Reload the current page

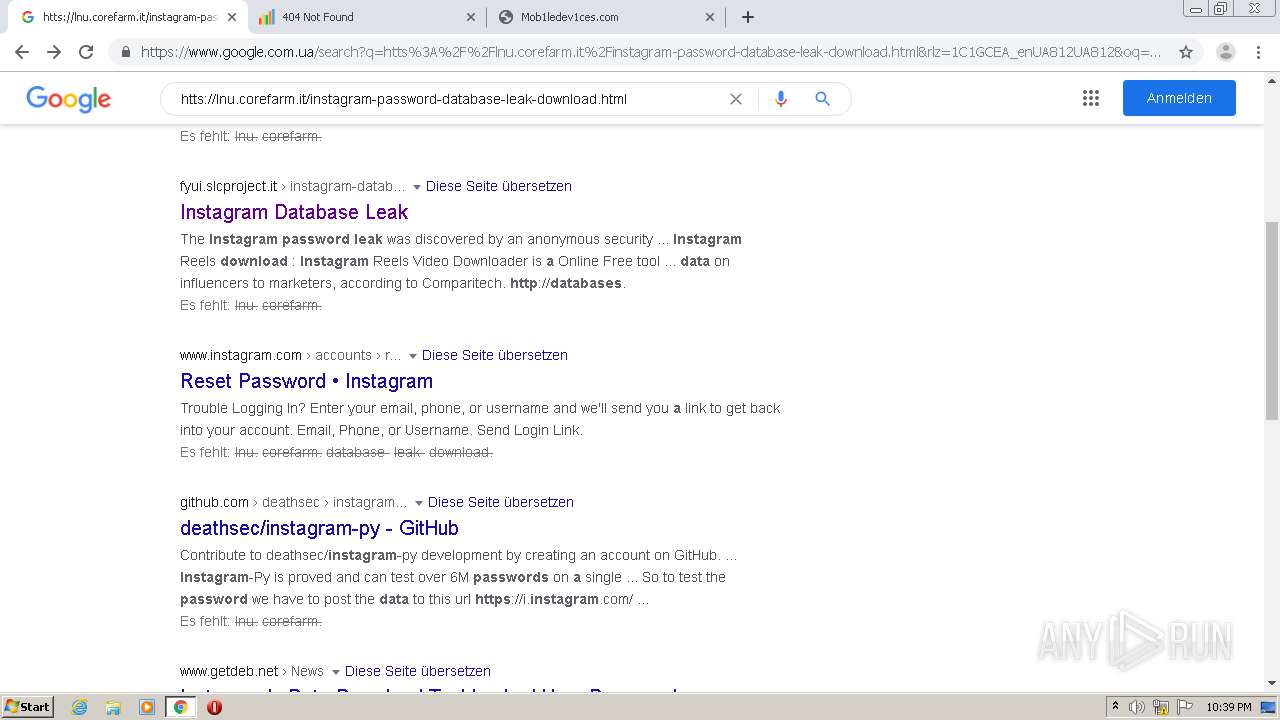(86, 52)
